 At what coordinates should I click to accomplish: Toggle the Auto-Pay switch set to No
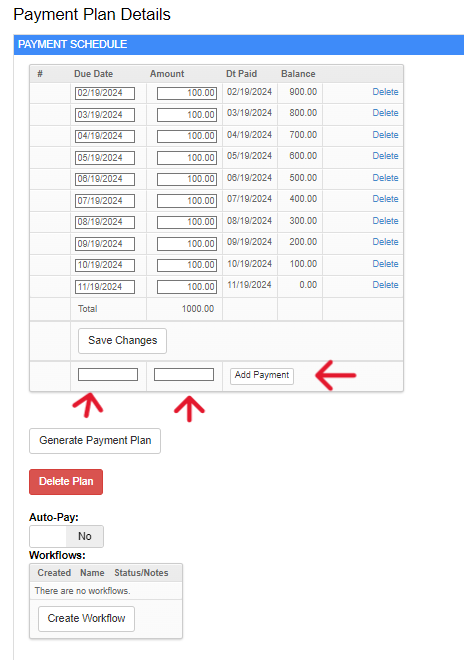[66, 536]
